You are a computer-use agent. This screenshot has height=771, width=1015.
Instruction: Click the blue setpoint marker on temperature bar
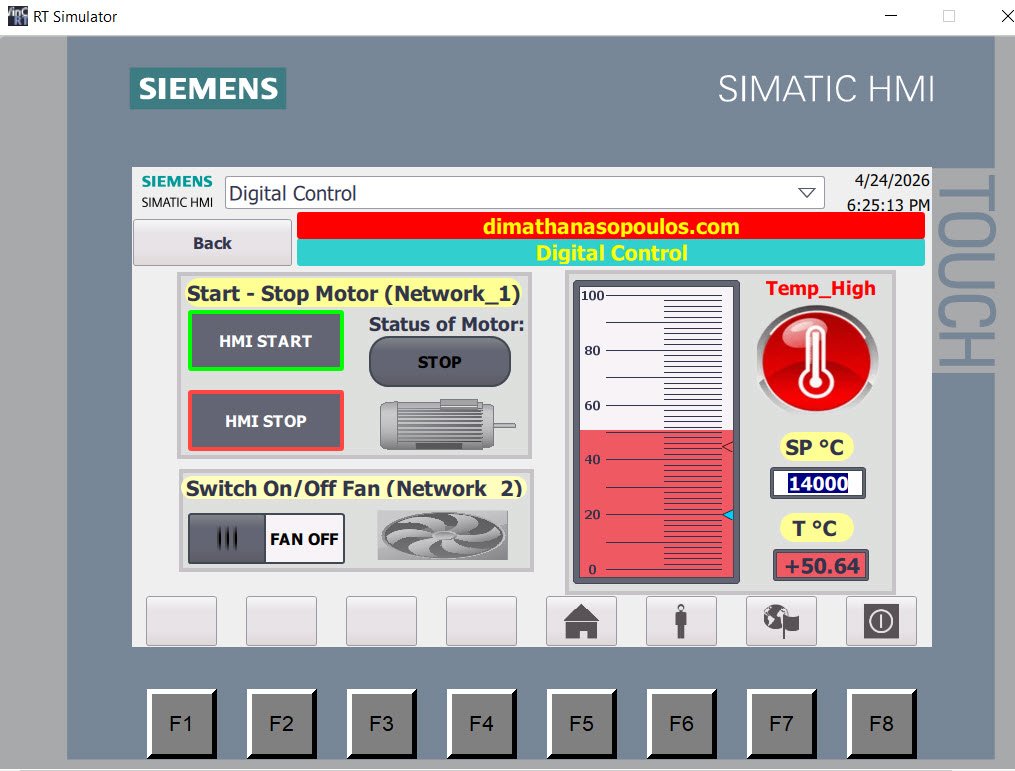pyautogui.click(x=728, y=515)
